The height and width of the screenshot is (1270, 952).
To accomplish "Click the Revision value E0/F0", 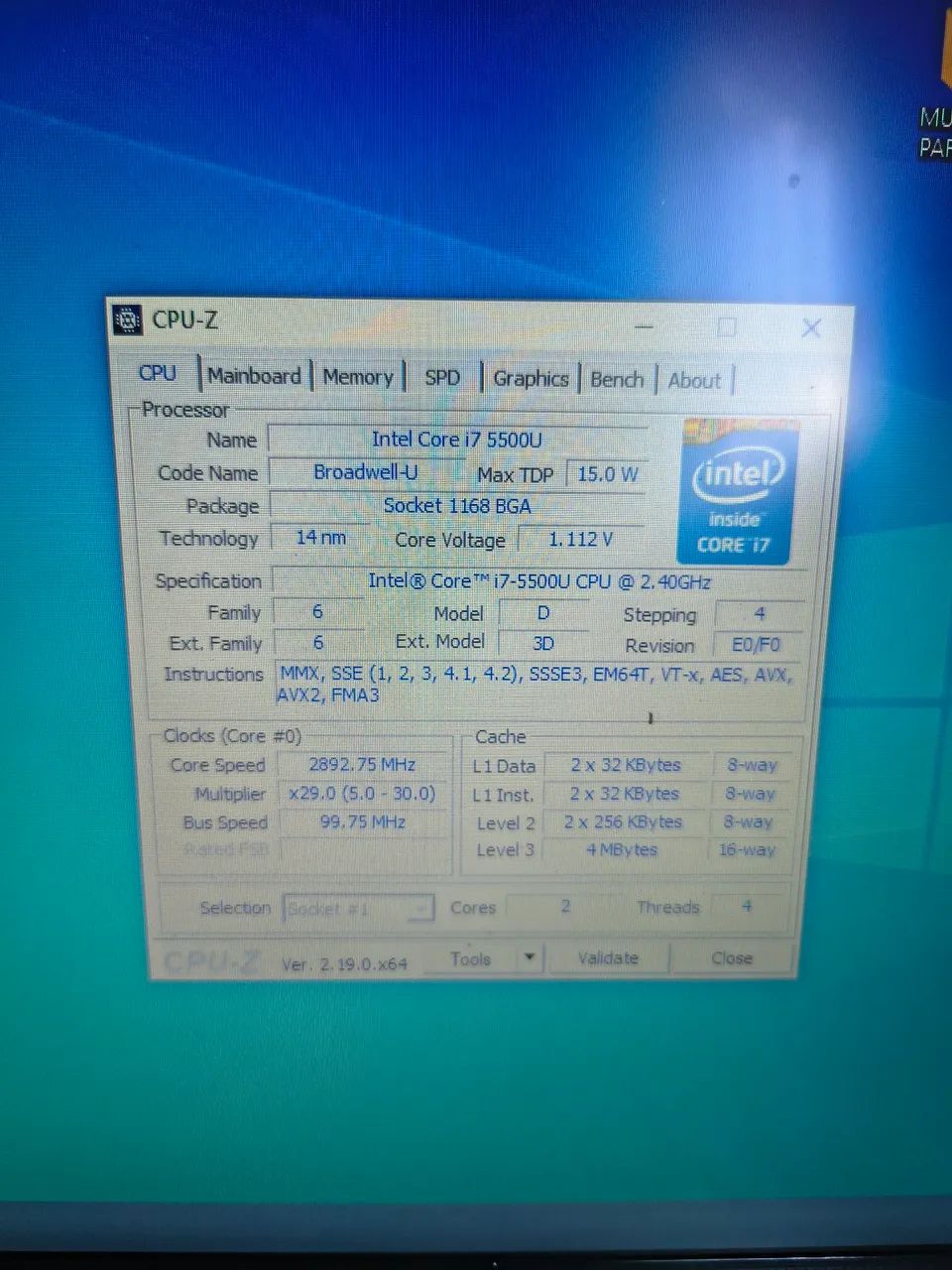I will click(758, 645).
